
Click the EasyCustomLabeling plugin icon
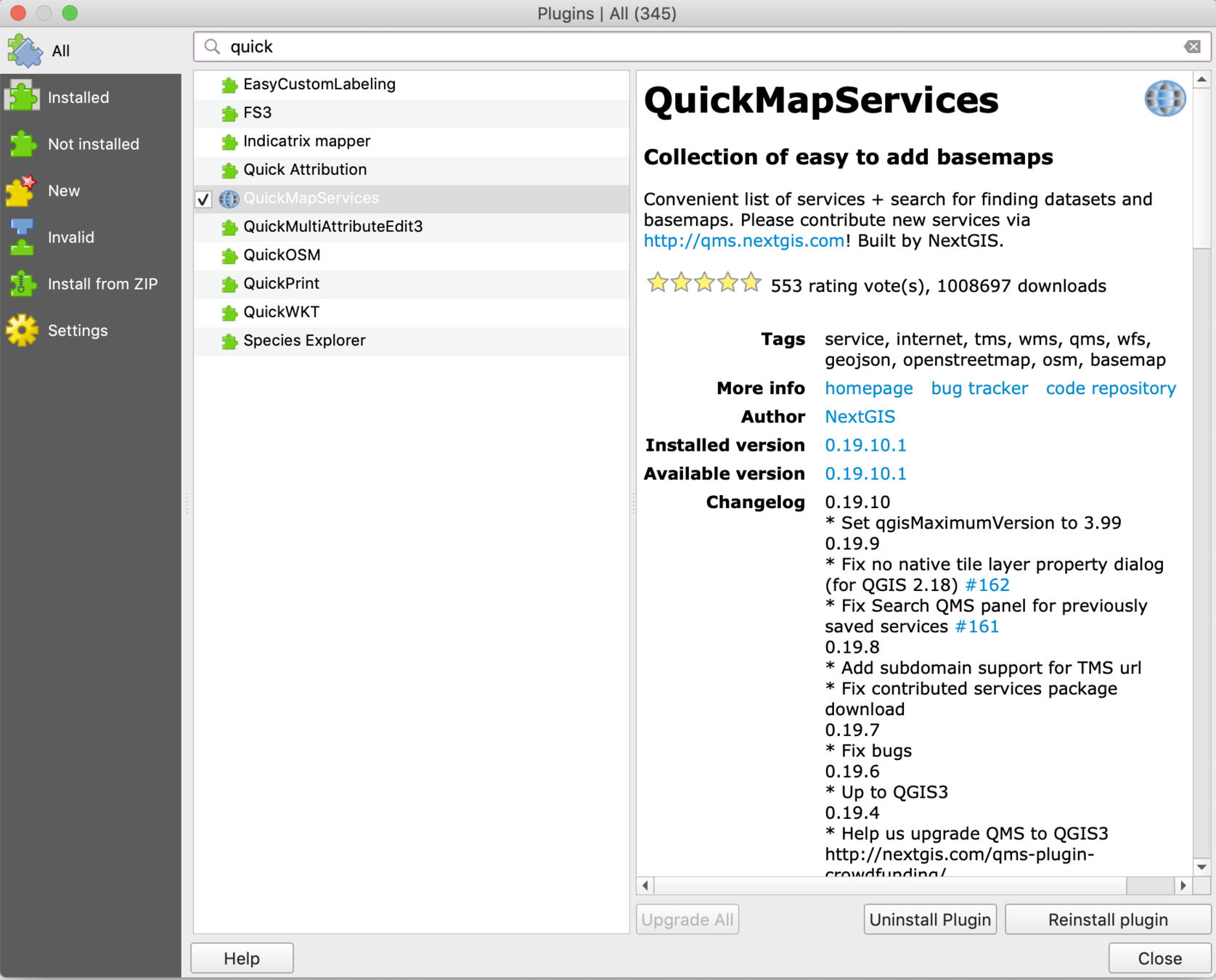pos(229,85)
